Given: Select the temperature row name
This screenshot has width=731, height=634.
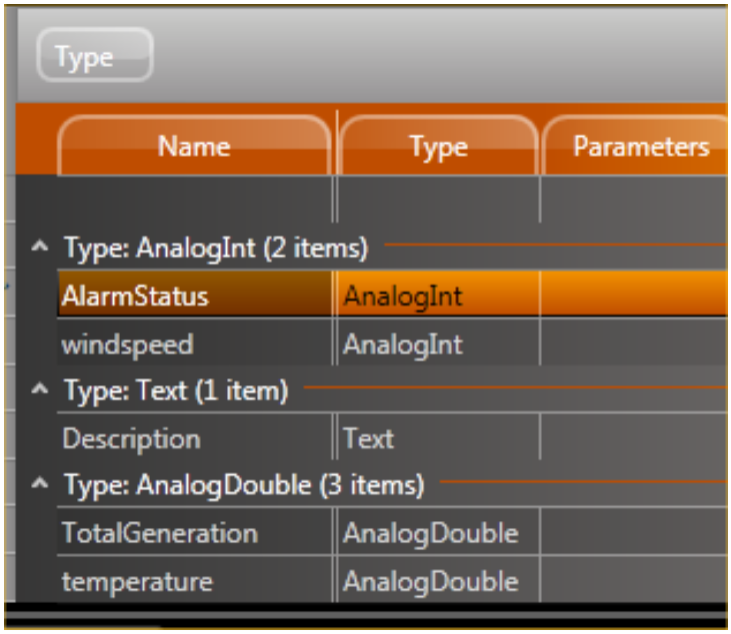Looking at the screenshot, I should tap(137, 581).
